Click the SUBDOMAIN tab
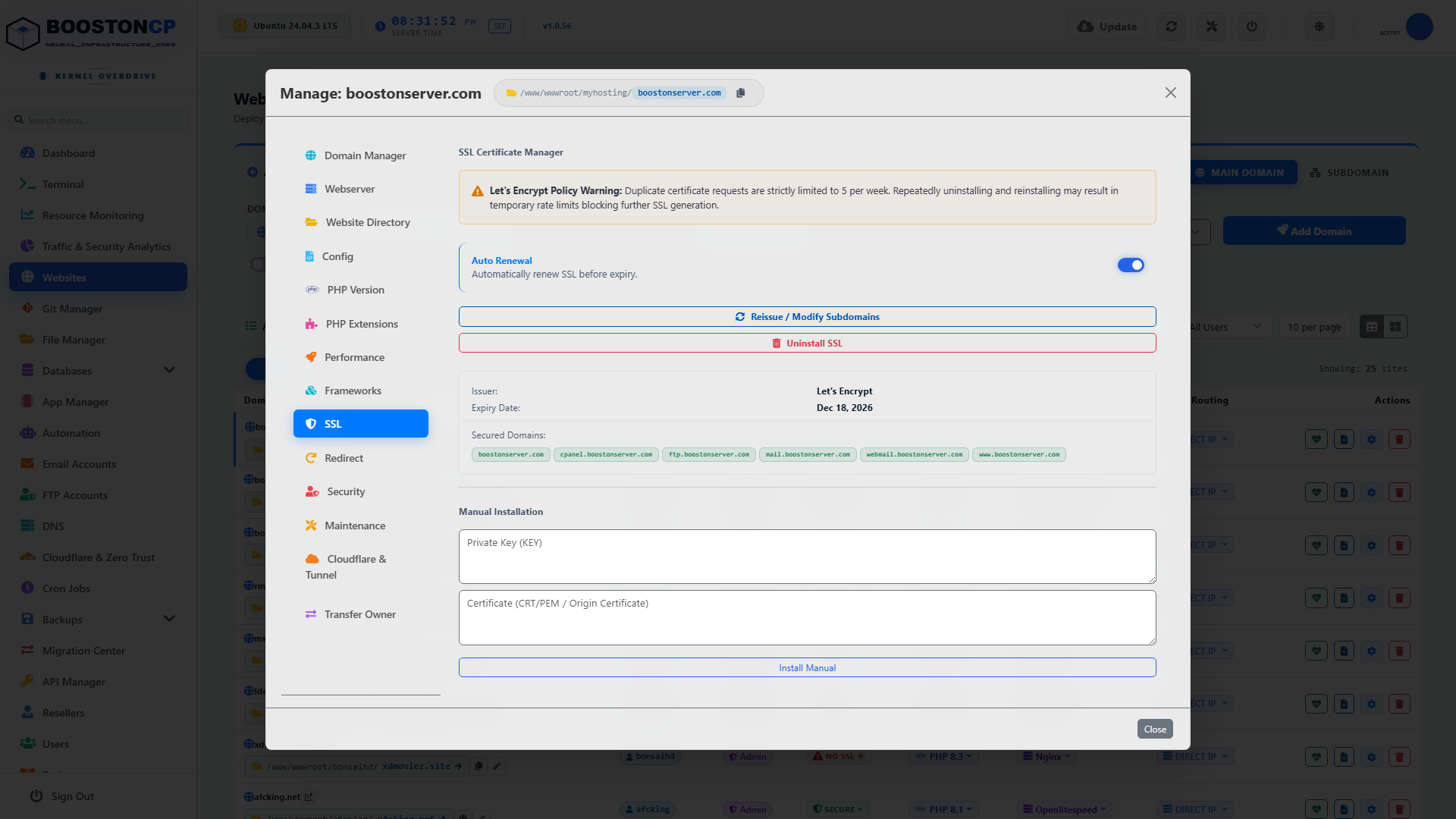Image resolution: width=1456 pixels, height=819 pixels. (1349, 173)
